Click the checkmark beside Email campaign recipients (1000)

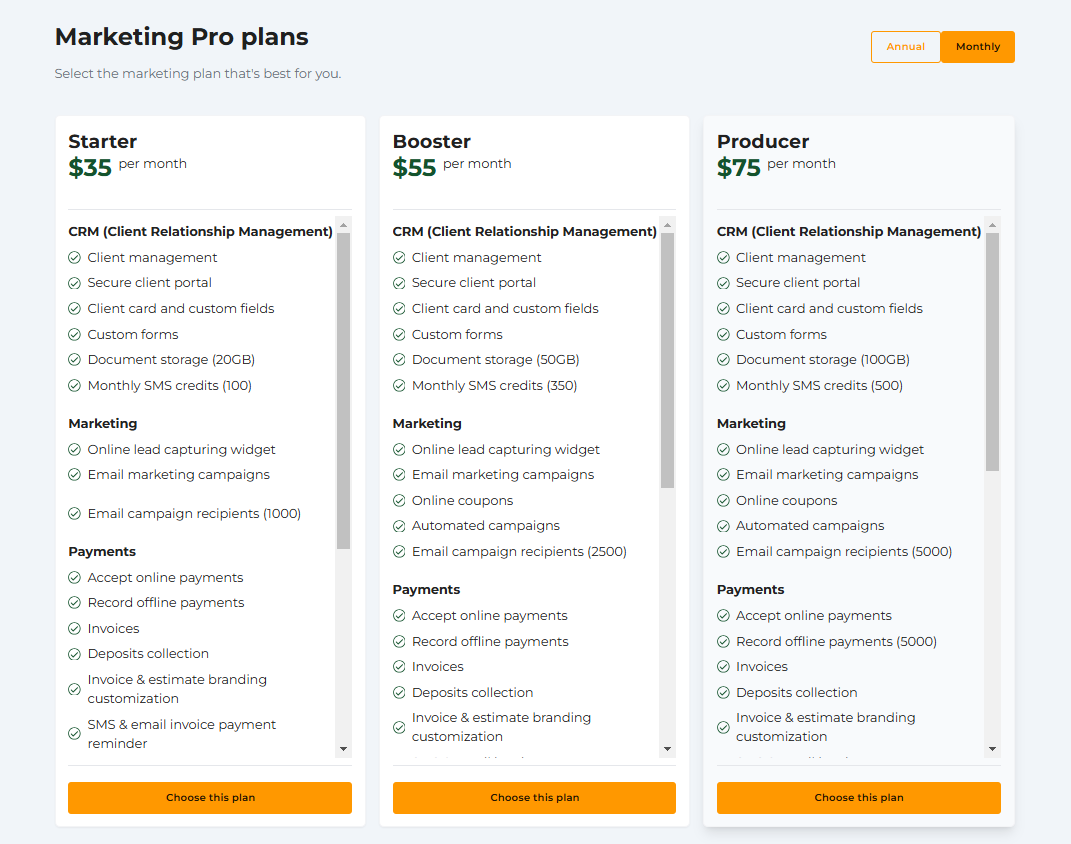[x=74, y=513]
